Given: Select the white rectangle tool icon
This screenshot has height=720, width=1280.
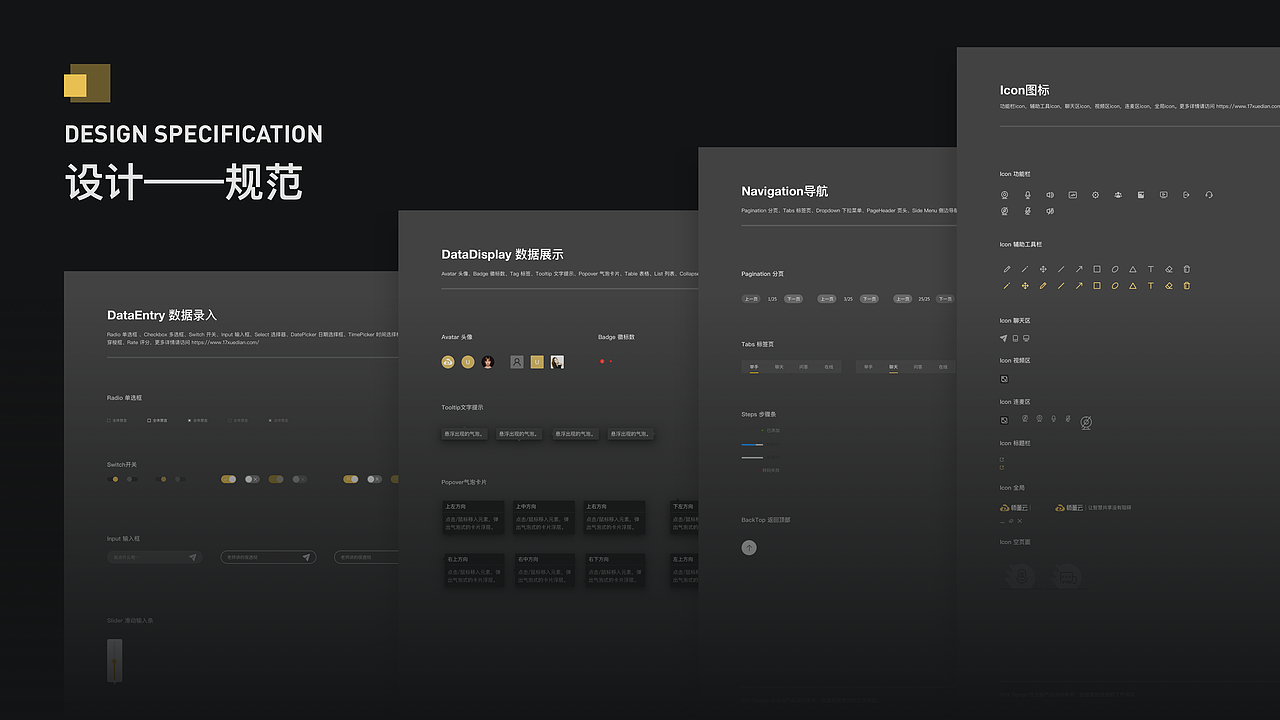Looking at the screenshot, I should pyautogui.click(x=1097, y=269).
